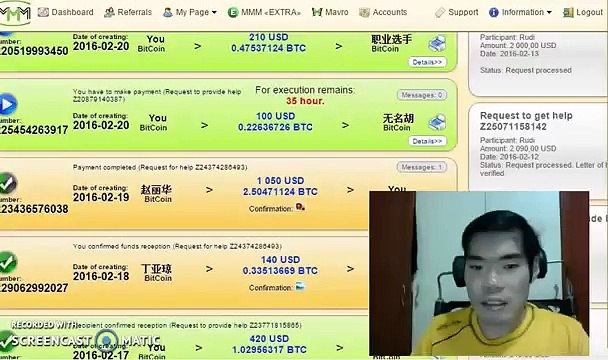
Task: Select amount 2.50471124 BTC
Action: point(280,192)
